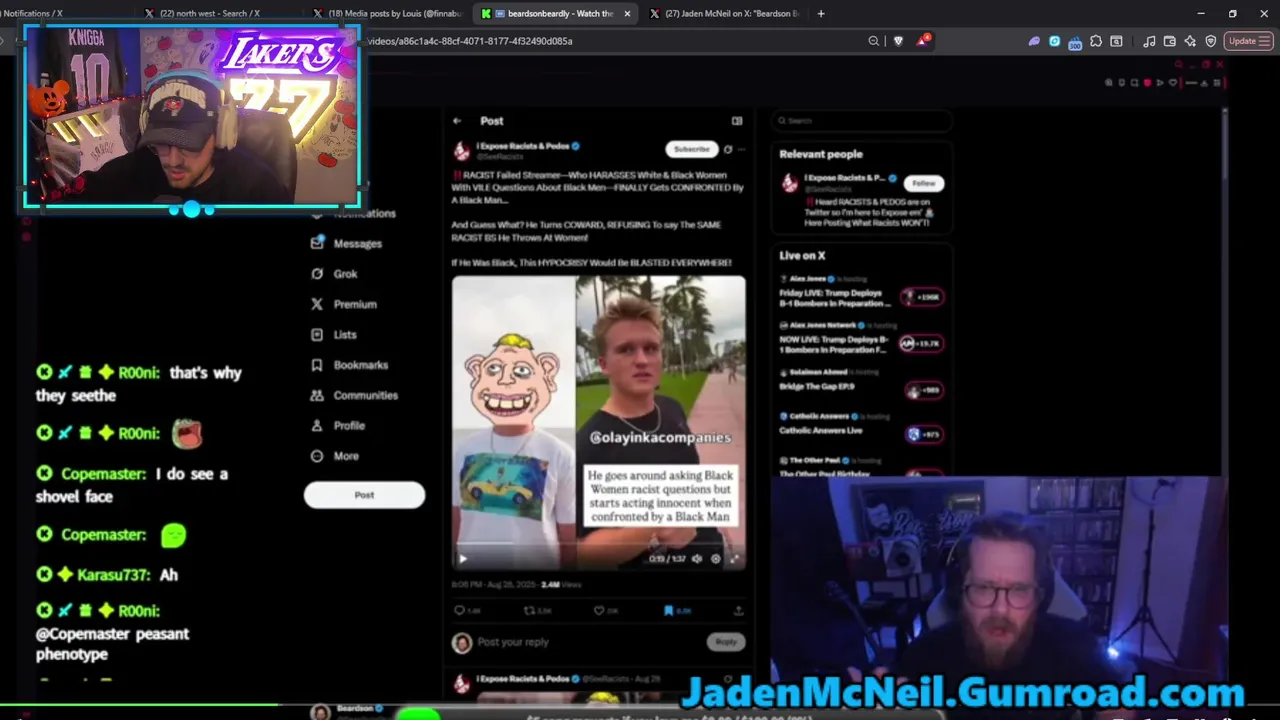Screen dimensions: 1280x720
Task: Switch to the Media posts by Louis tab
Action: (387, 14)
